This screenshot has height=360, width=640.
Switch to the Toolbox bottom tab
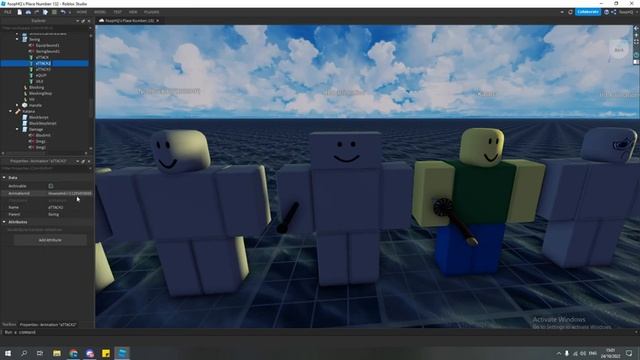(x=9, y=324)
